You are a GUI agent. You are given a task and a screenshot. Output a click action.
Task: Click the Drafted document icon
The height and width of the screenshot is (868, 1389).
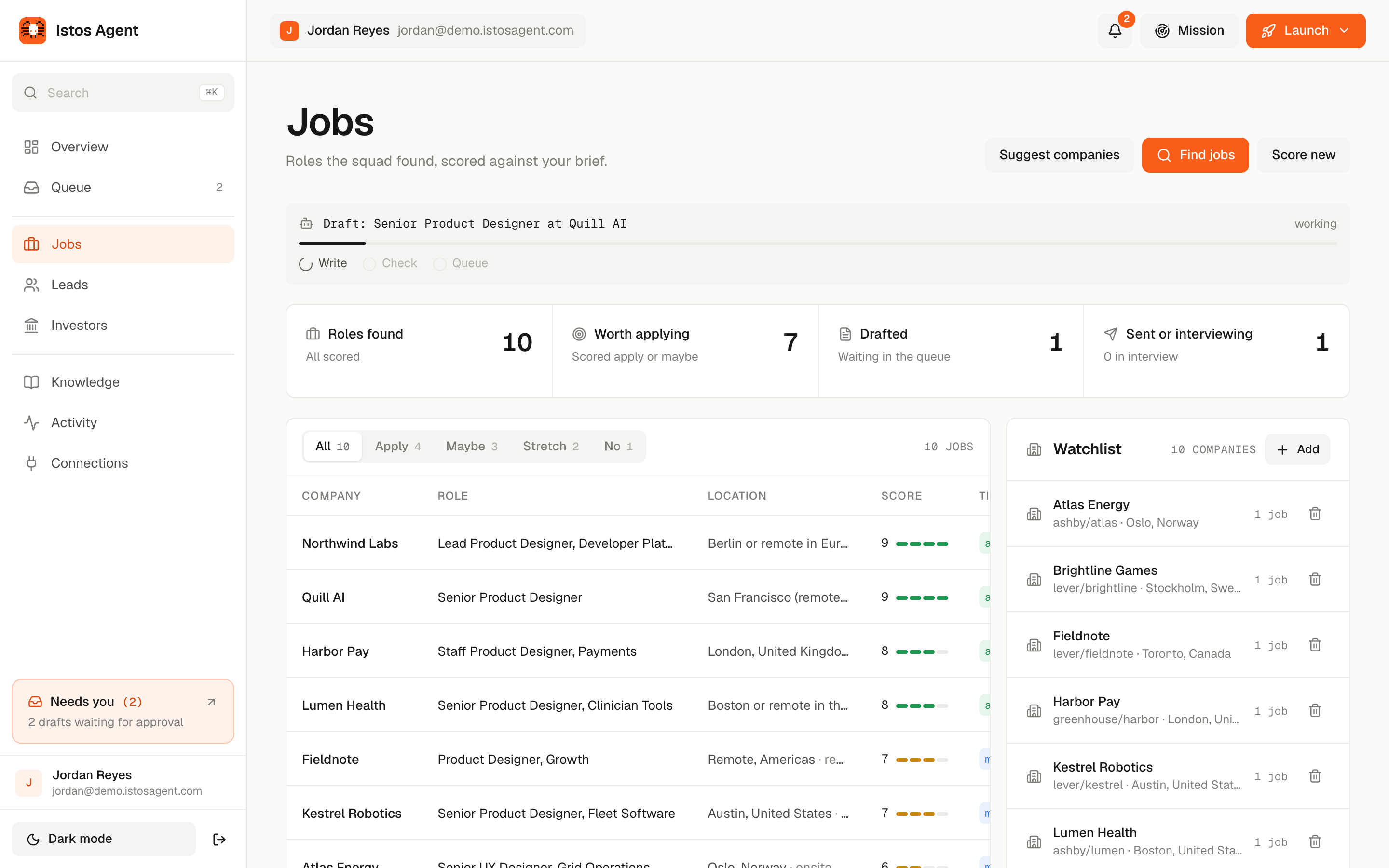[x=845, y=334]
